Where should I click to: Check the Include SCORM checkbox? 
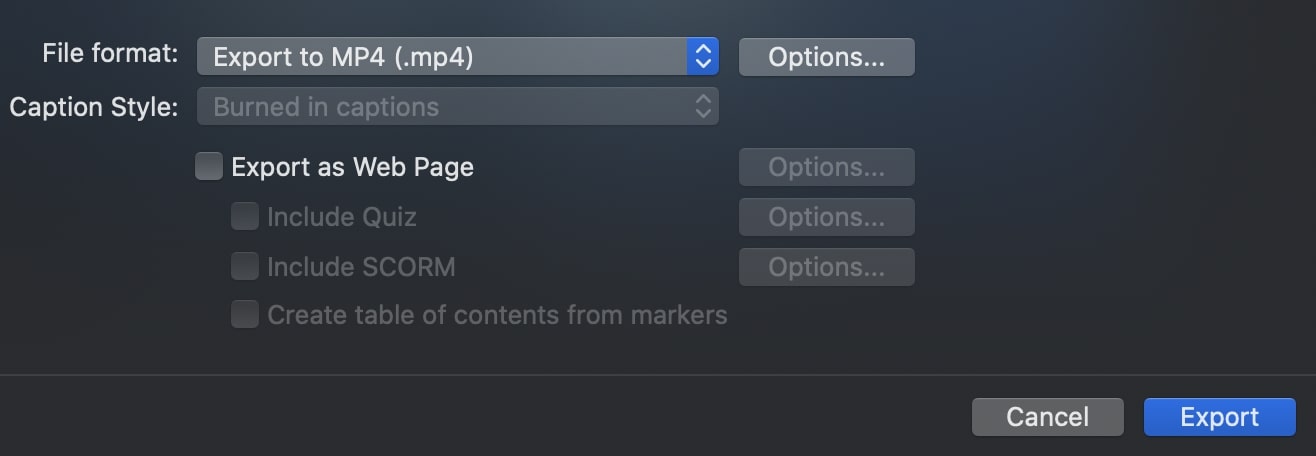(245, 266)
